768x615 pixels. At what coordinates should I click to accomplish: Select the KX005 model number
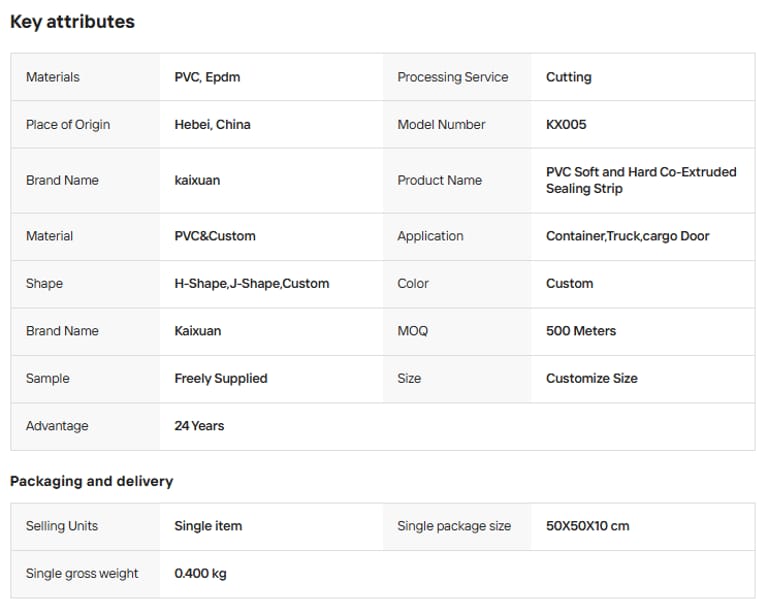click(566, 125)
